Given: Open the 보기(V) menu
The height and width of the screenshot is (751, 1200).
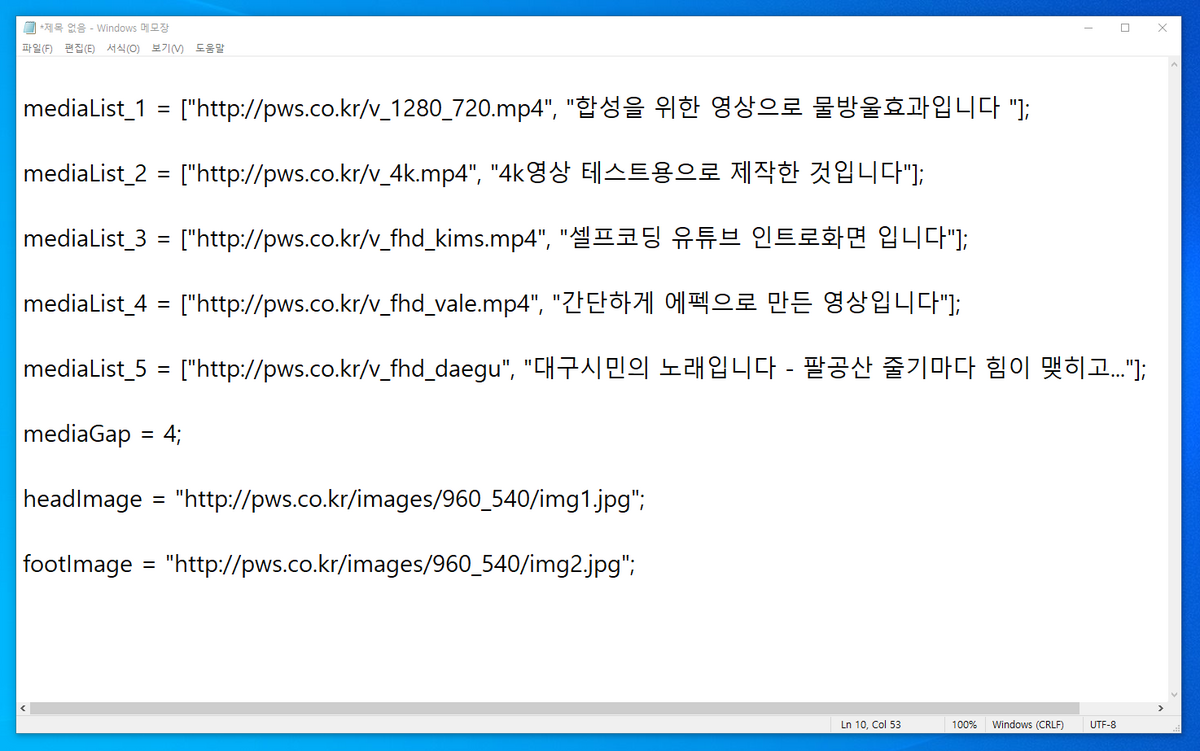Looking at the screenshot, I should tap(167, 48).
